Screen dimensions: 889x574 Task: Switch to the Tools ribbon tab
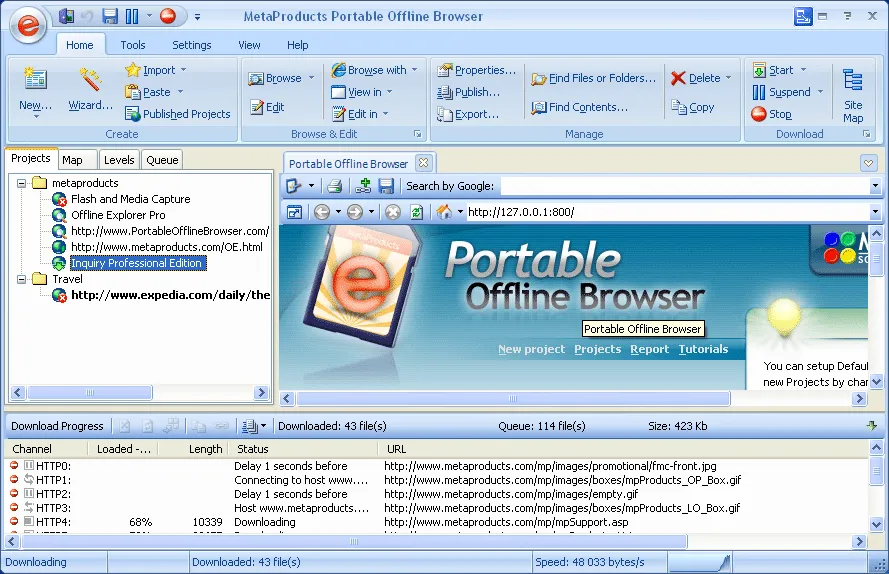tap(133, 45)
